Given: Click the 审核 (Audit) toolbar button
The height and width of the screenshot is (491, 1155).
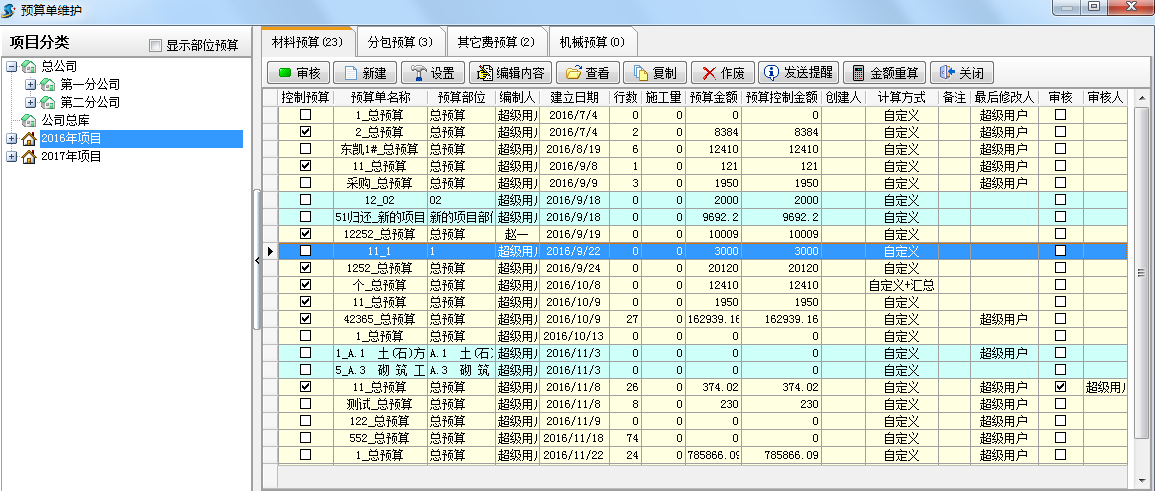Looking at the screenshot, I should 298,73.
